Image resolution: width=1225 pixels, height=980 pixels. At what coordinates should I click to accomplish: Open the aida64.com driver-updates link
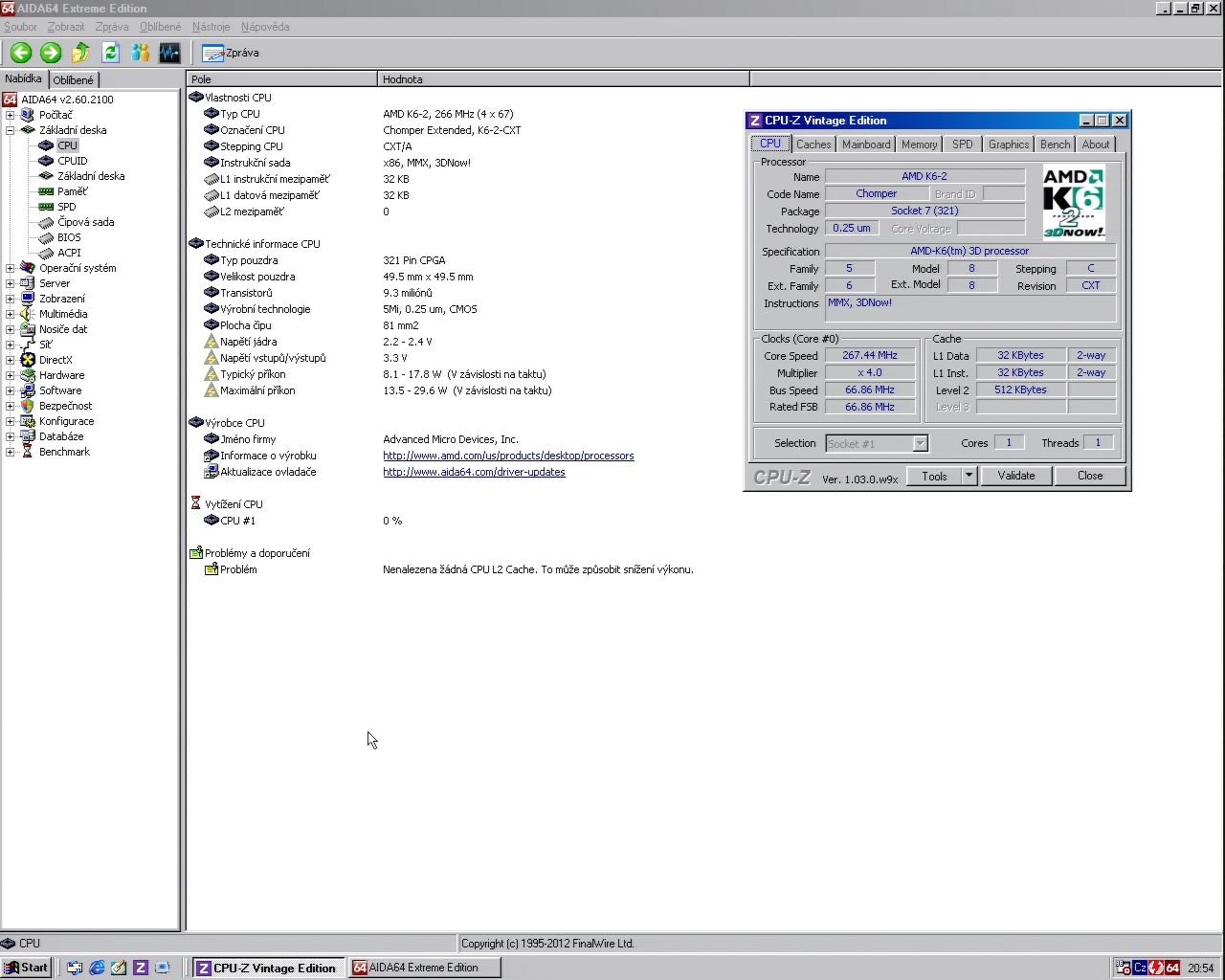click(474, 472)
